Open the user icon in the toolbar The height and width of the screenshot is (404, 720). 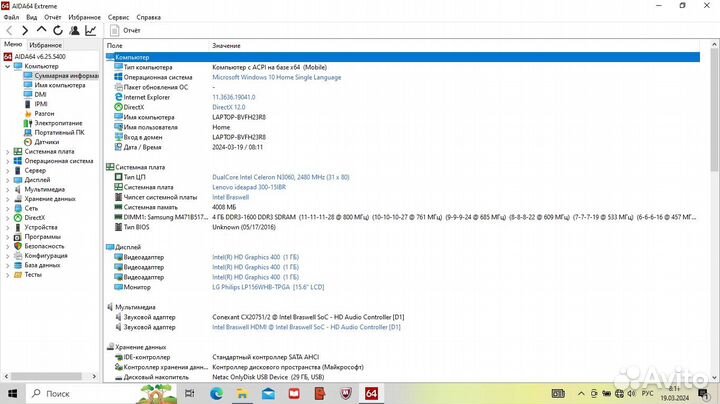[x=74, y=31]
